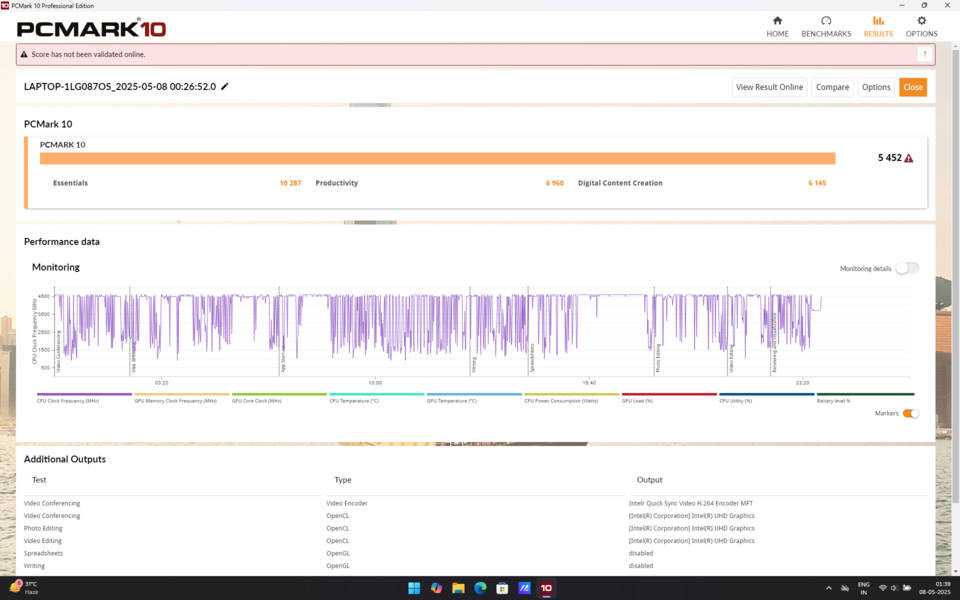
Task: Click the Productivity label in the score card
Action: pos(337,183)
